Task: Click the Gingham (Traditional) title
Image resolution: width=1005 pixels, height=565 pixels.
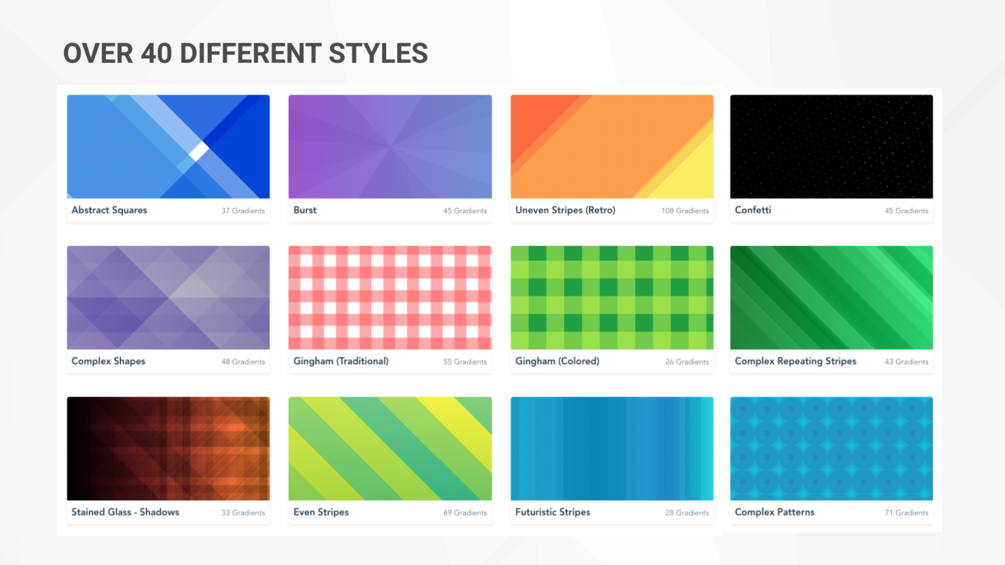Action: tap(341, 361)
